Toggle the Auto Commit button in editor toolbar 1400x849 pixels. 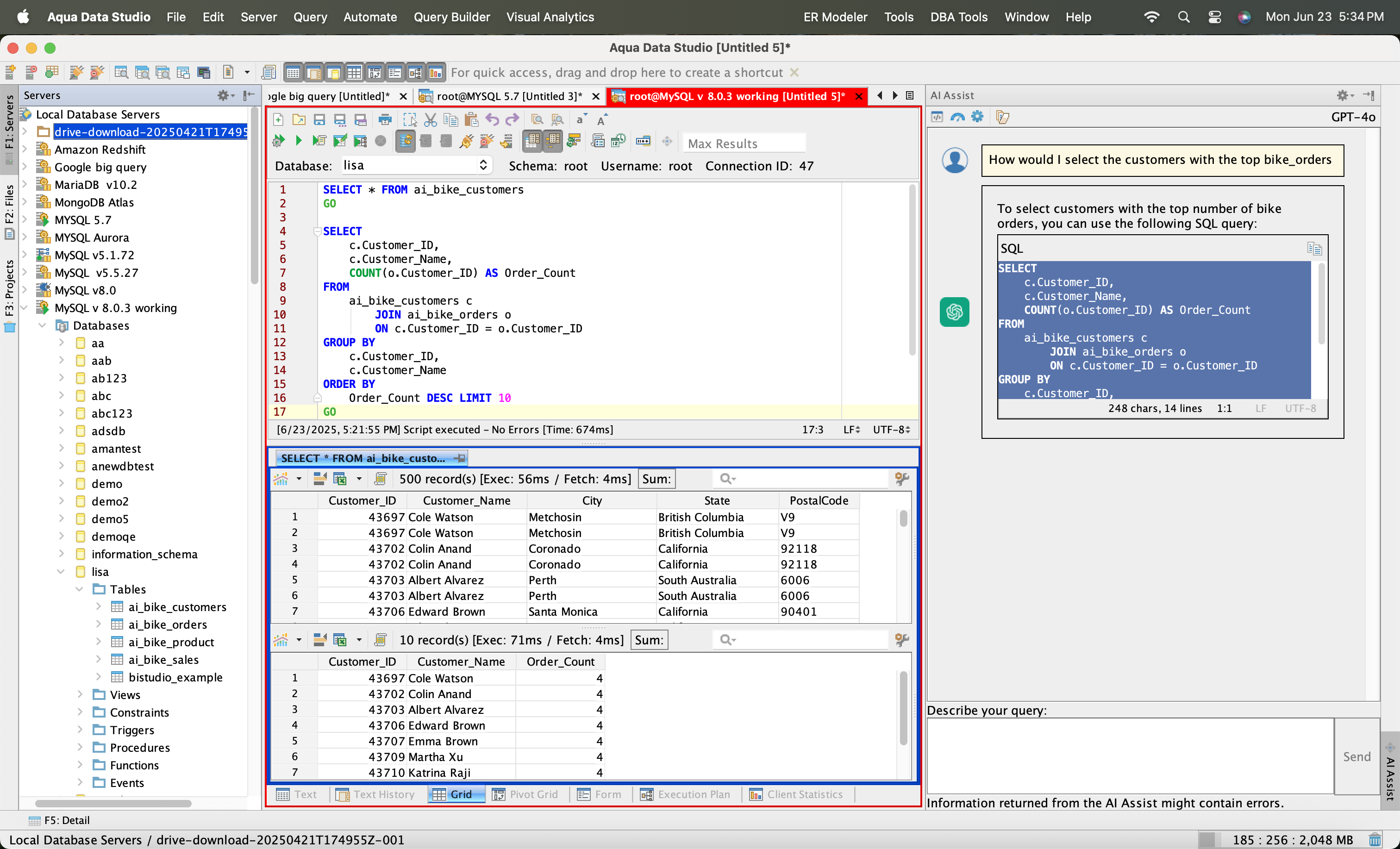406,140
